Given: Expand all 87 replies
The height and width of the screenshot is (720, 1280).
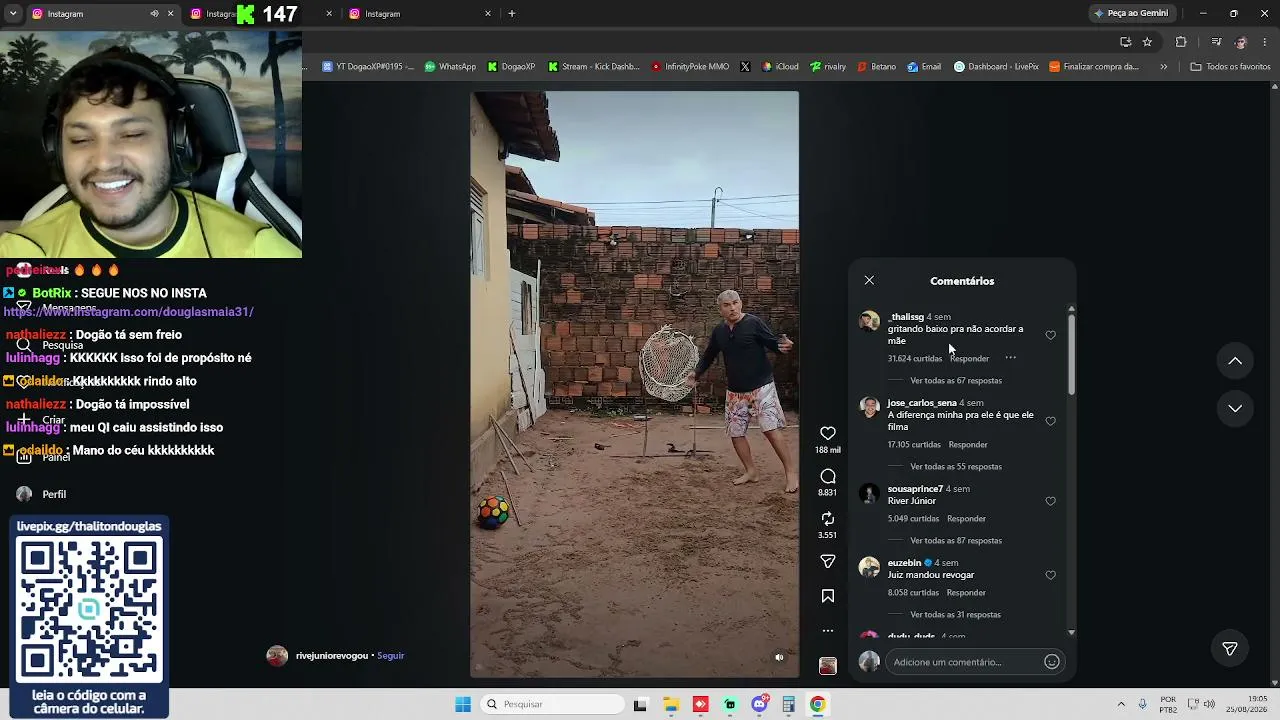Looking at the screenshot, I should 956,541.
